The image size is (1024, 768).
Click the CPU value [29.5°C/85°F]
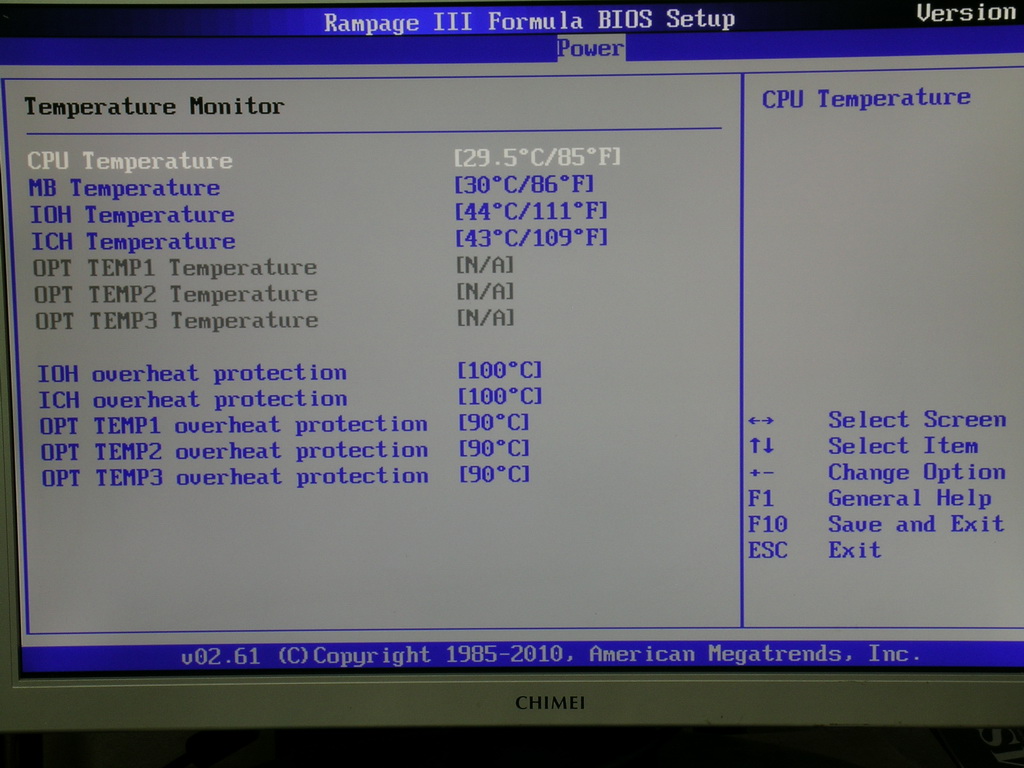pyautogui.click(x=537, y=157)
